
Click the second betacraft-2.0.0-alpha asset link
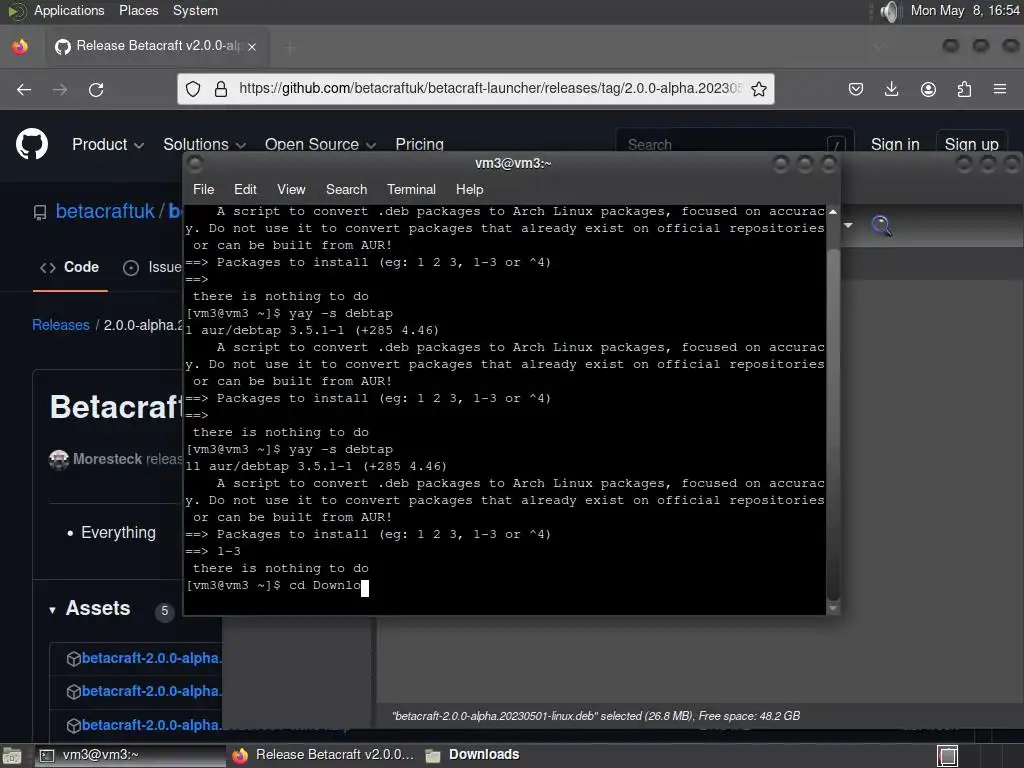152,691
